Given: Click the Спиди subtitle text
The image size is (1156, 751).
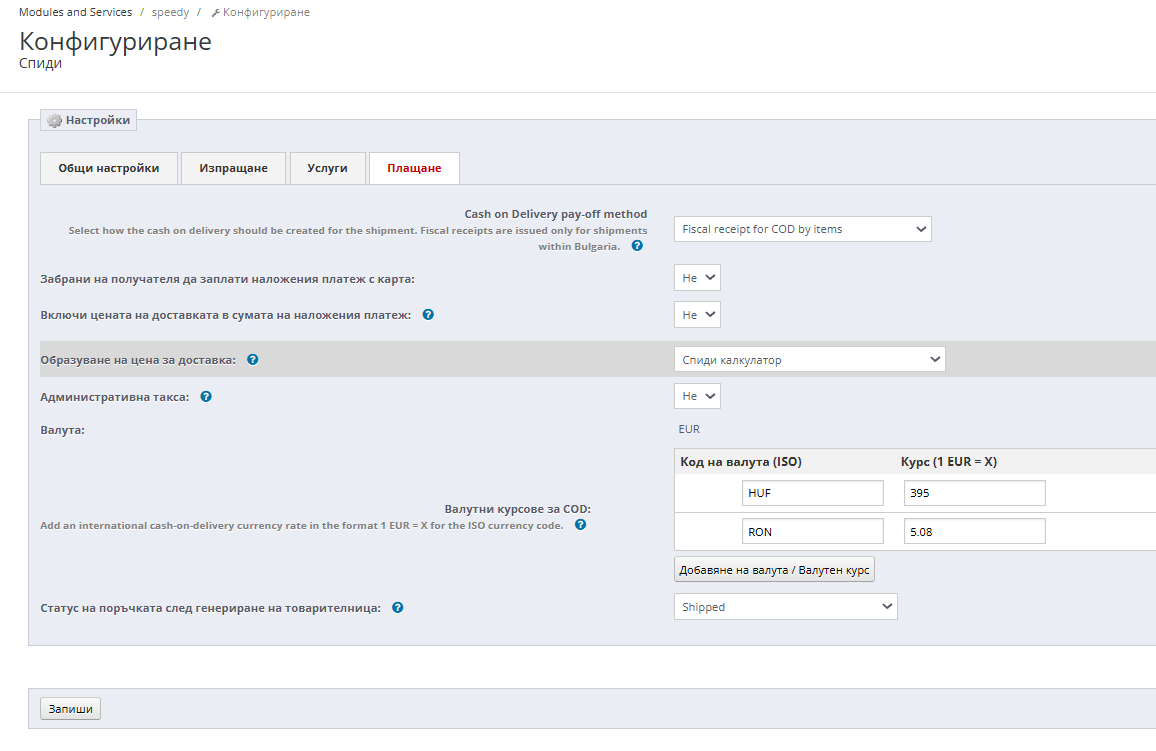Looking at the screenshot, I should [x=41, y=63].
